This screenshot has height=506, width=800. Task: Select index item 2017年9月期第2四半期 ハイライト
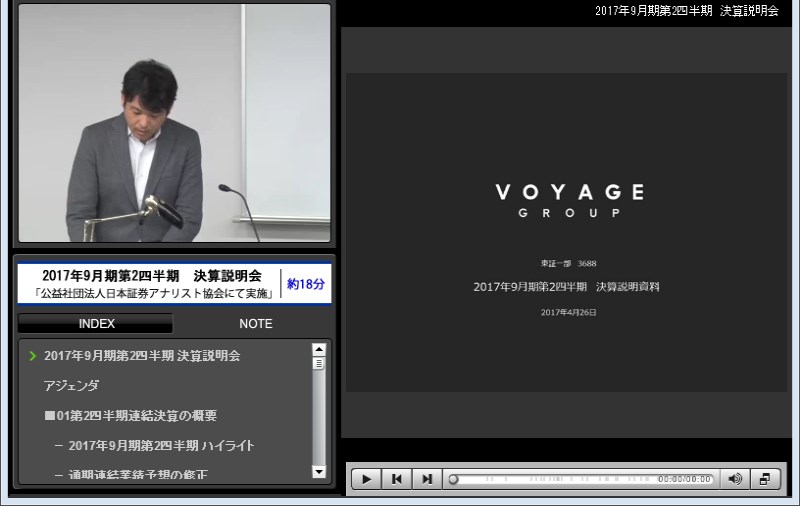click(x=161, y=446)
